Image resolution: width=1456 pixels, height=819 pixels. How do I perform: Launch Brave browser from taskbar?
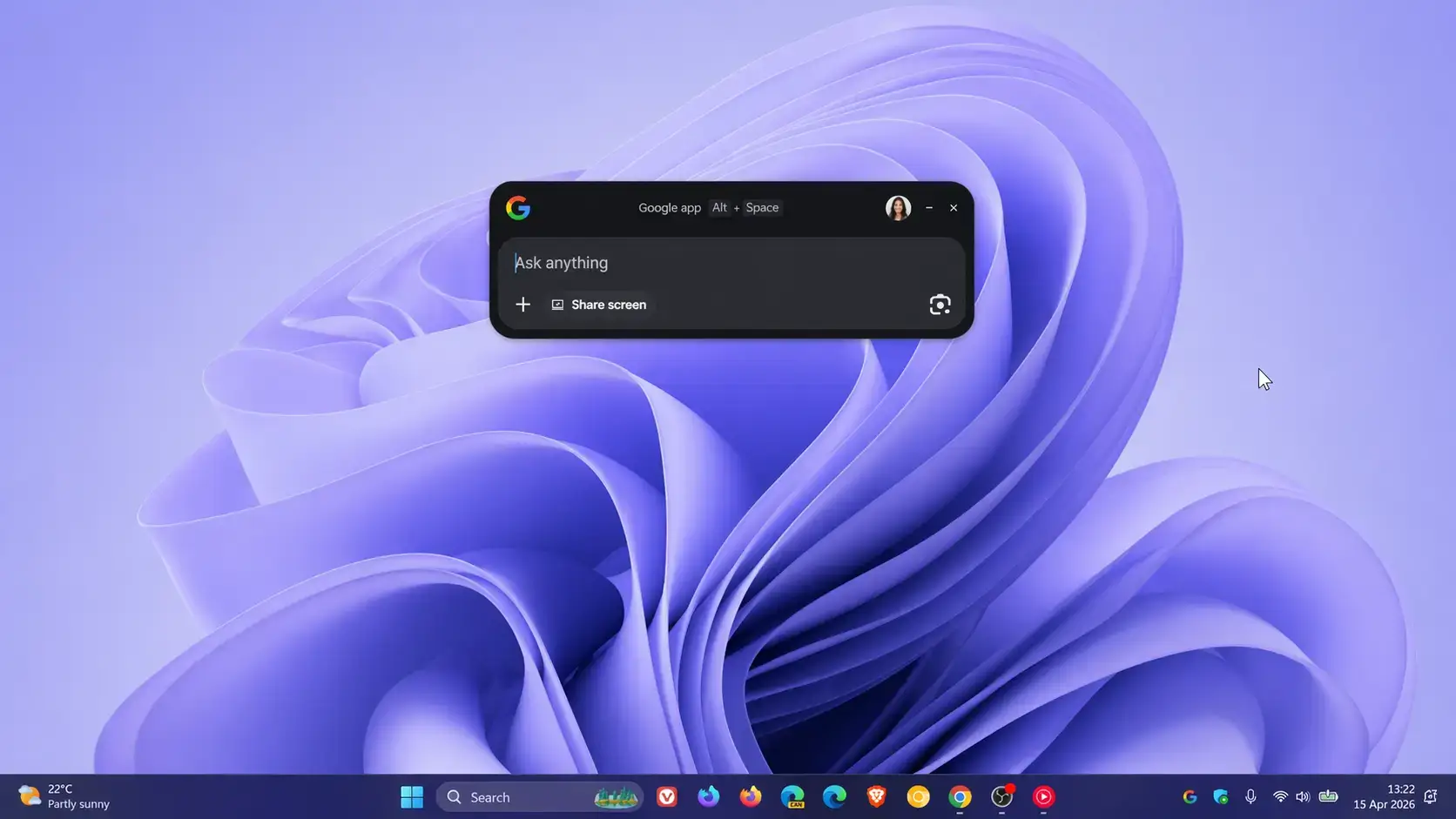[x=876, y=796]
